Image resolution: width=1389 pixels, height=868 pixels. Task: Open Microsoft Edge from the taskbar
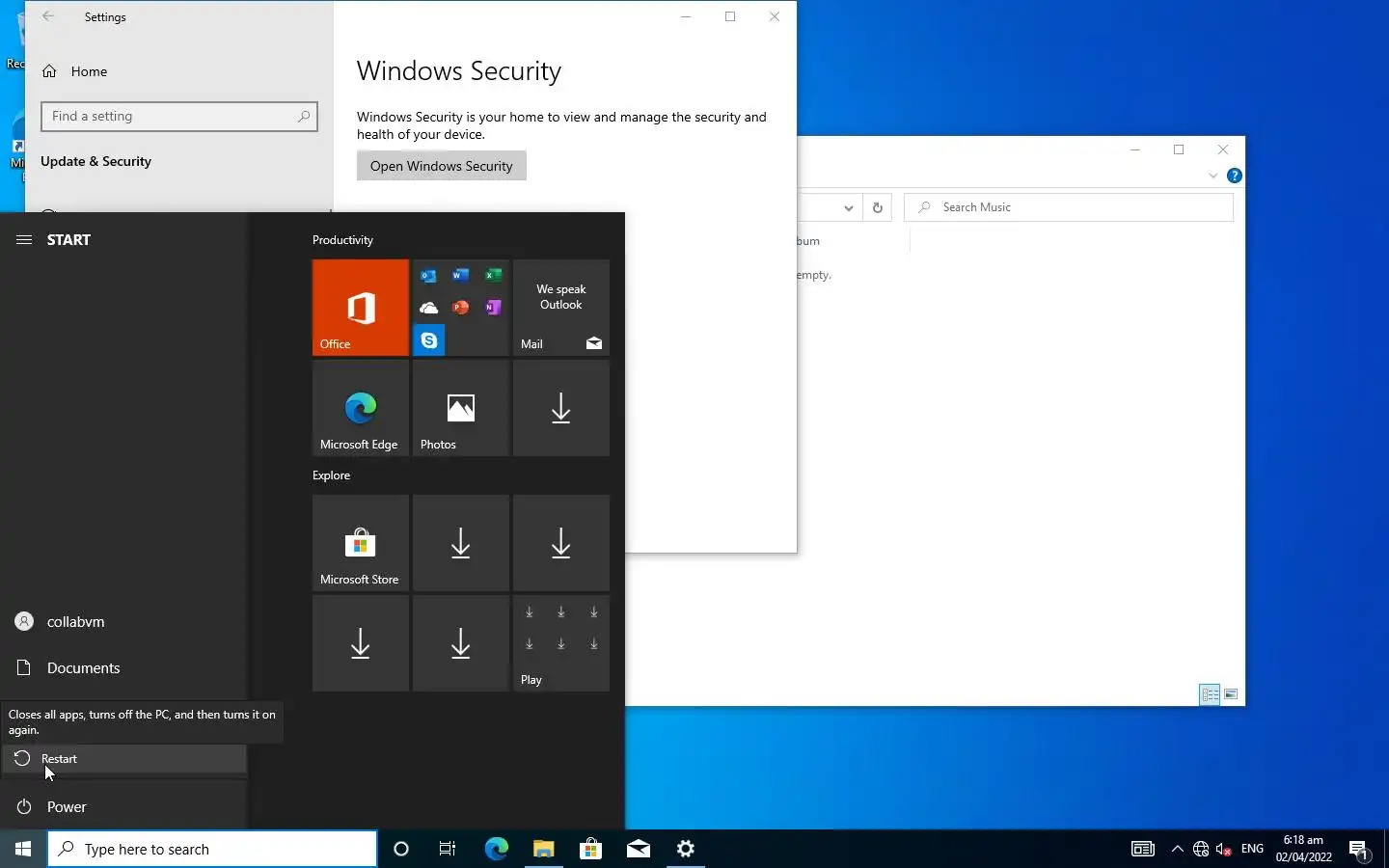pyautogui.click(x=496, y=849)
